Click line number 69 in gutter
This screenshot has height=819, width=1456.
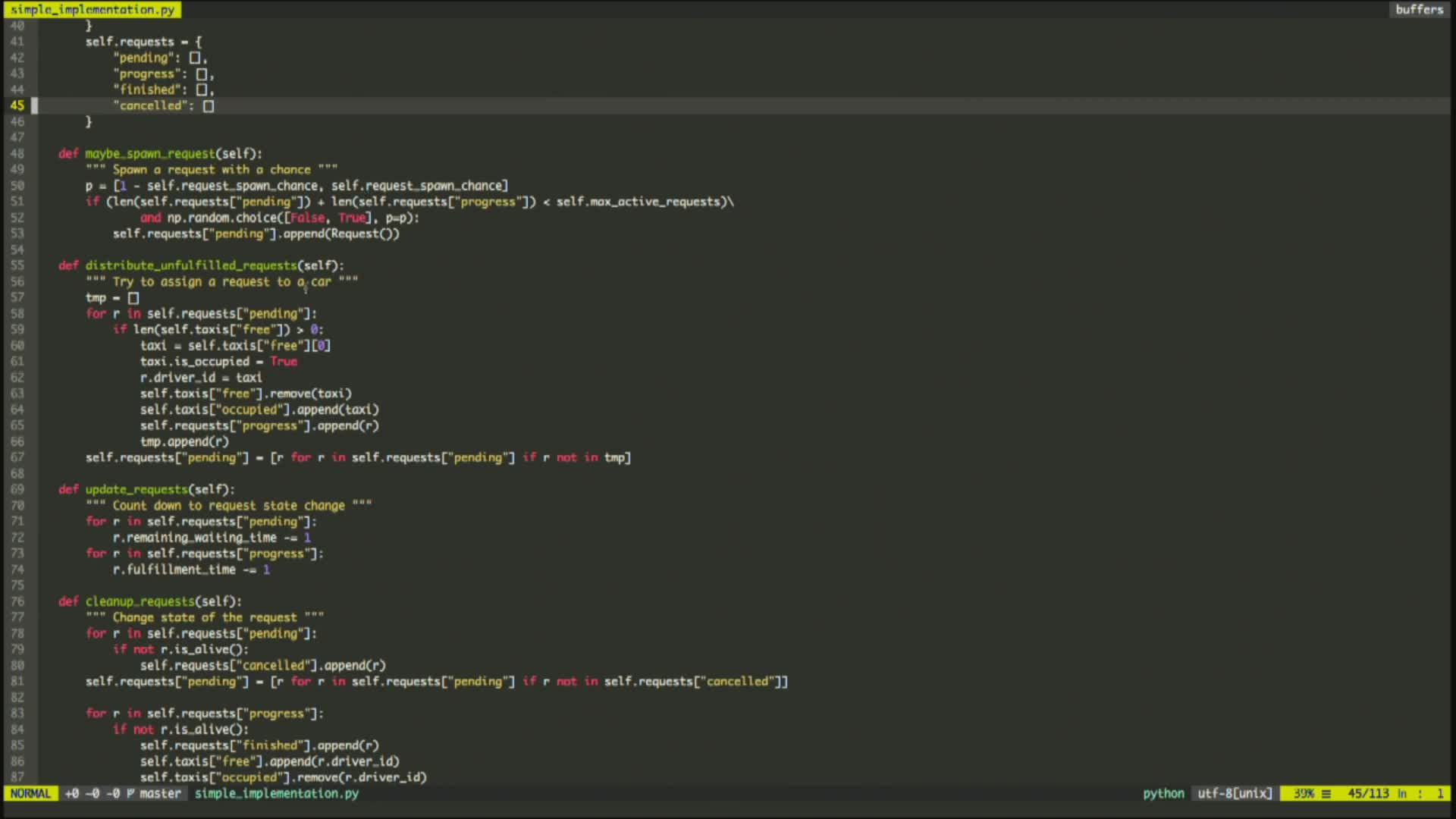click(x=17, y=489)
